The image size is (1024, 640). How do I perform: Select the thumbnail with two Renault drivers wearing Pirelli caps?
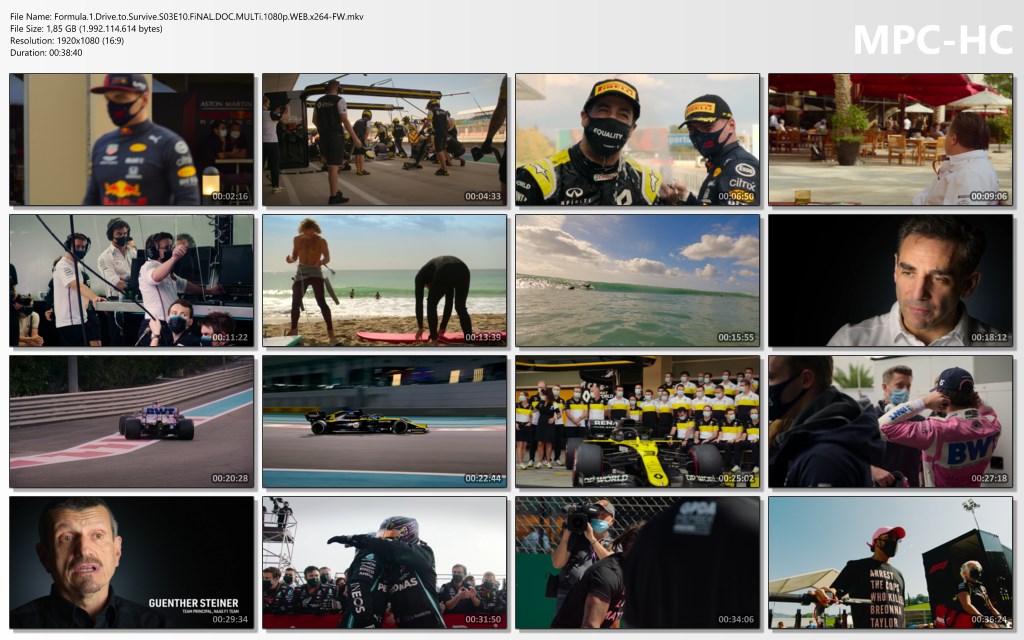click(x=637, y=139)
